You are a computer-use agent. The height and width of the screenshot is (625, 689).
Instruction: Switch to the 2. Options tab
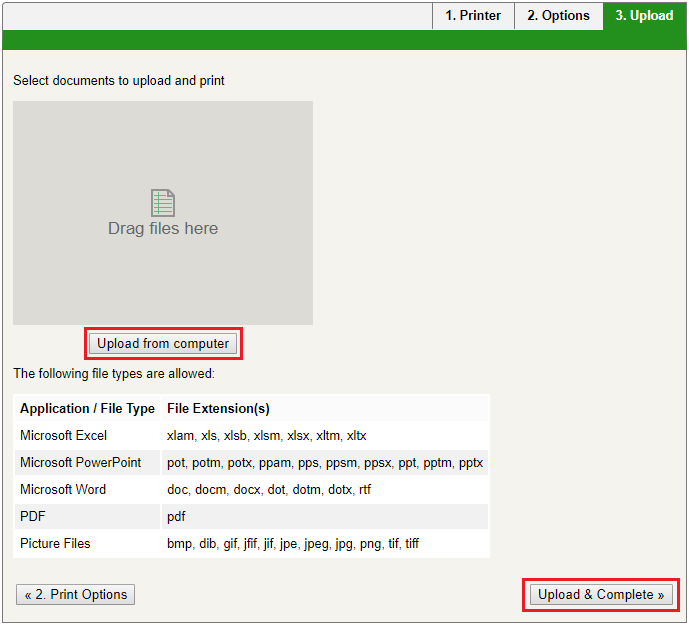pos(558,16)
